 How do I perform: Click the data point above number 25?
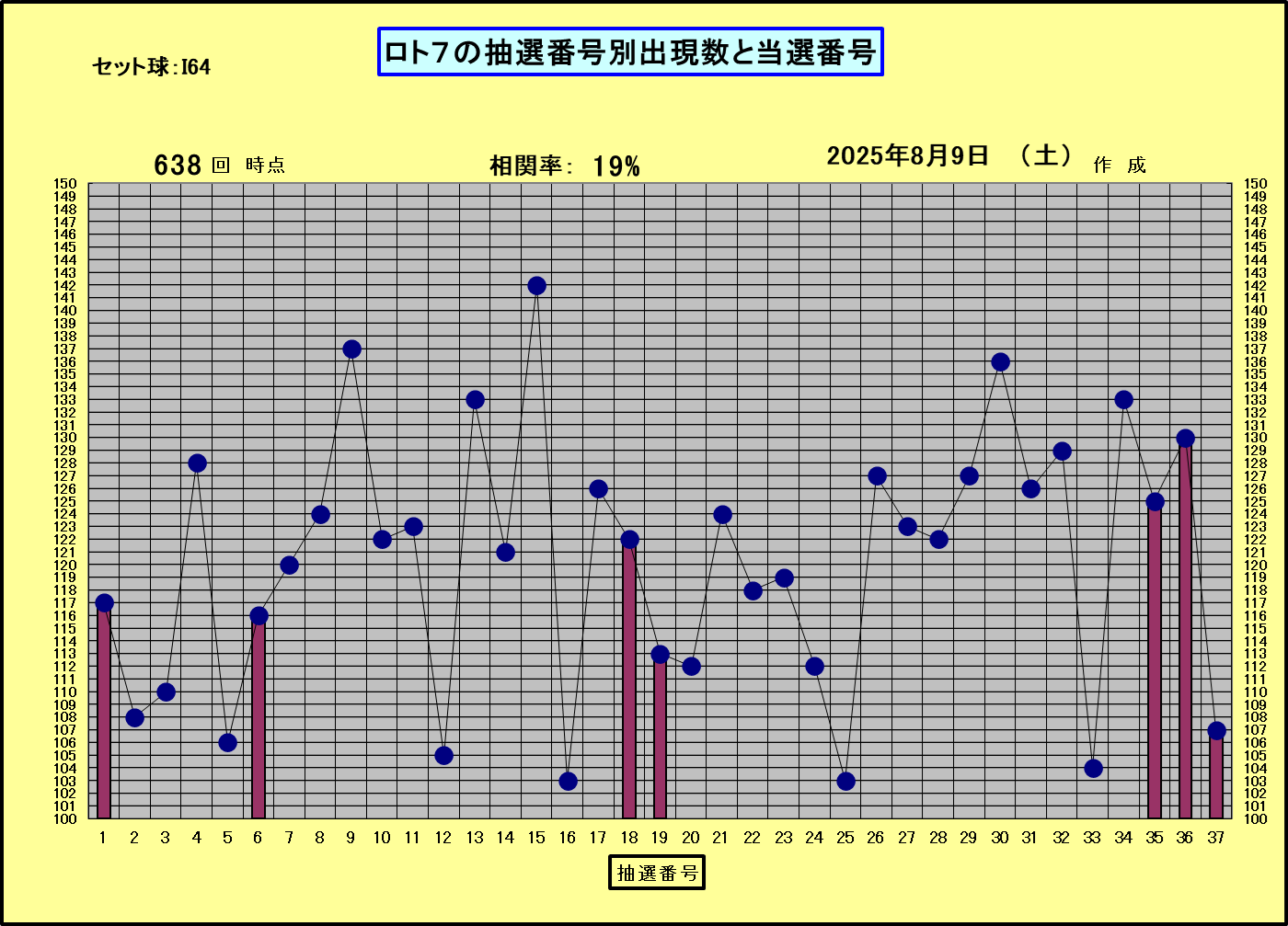click(x=845, y=781)
